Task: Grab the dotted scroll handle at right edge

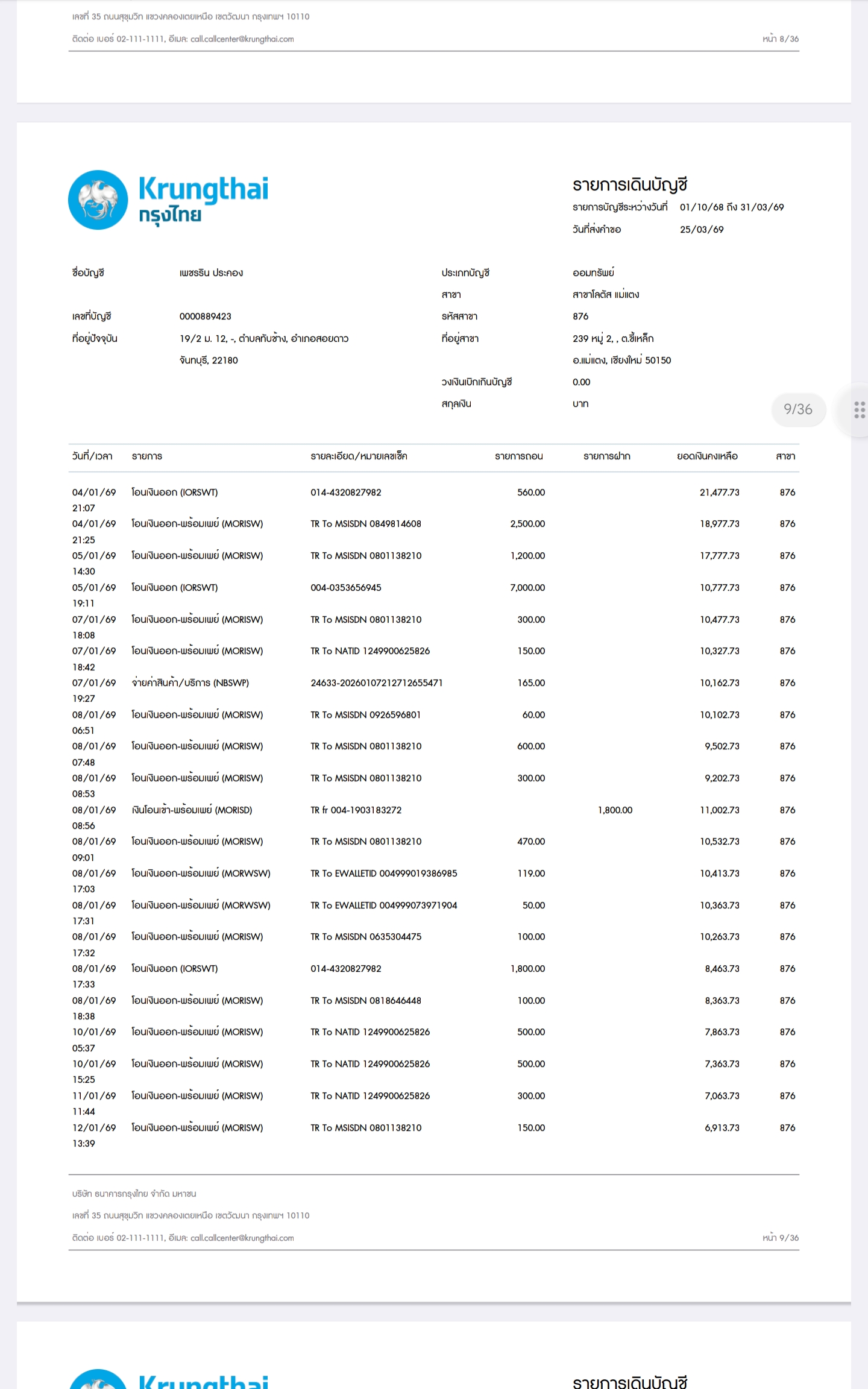Action: click(860, 410)
